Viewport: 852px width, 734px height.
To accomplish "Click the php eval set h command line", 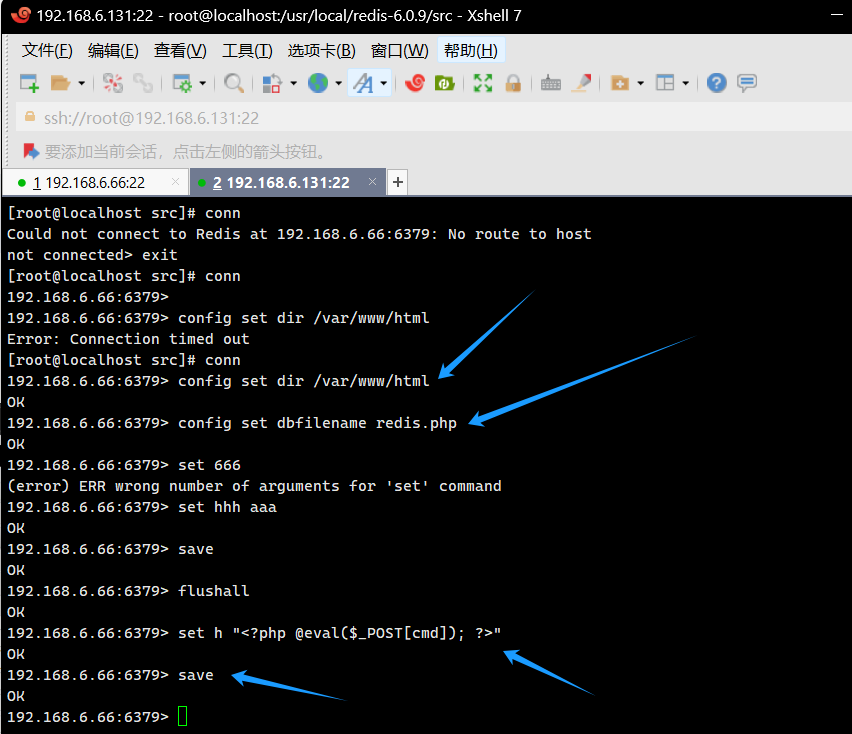I will [x=254, y=633].
